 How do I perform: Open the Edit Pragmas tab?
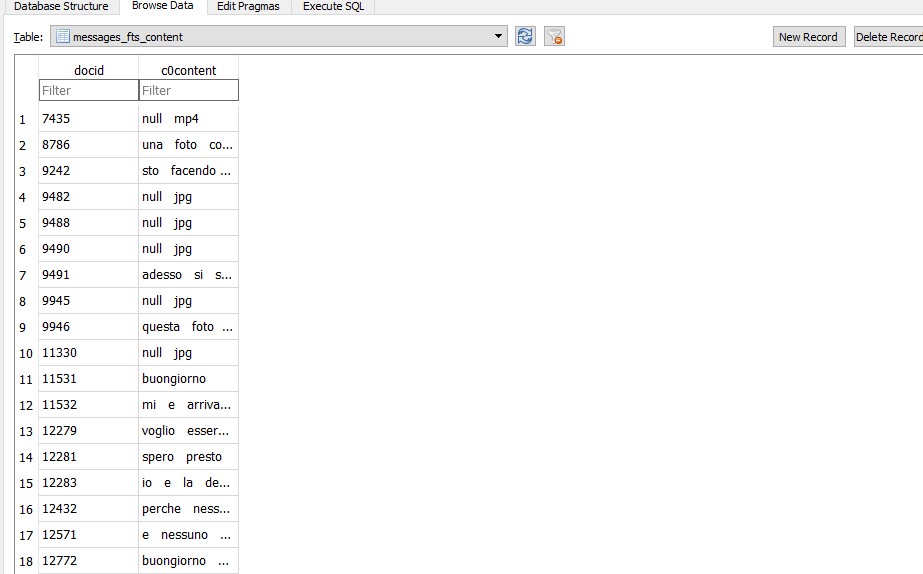point(248,6)
